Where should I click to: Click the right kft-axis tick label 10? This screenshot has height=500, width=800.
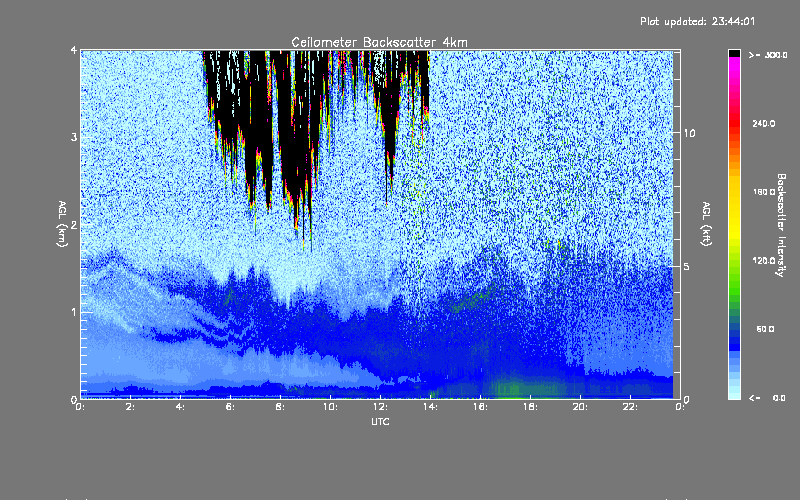point(689,133)
